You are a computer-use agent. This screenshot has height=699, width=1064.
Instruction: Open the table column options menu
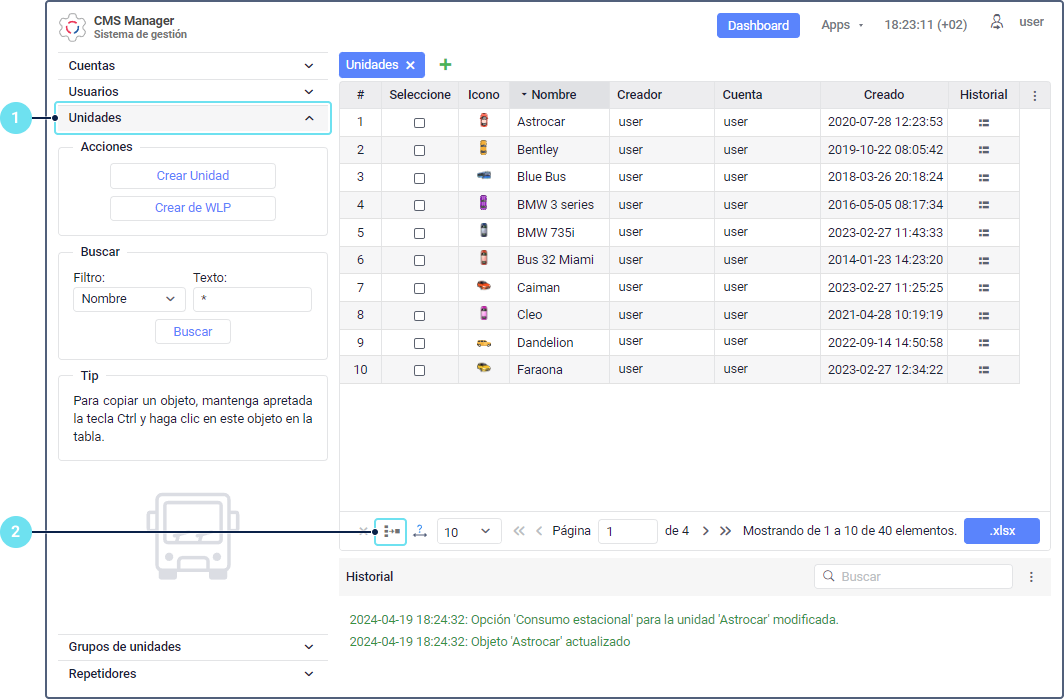click(1034, 96)
